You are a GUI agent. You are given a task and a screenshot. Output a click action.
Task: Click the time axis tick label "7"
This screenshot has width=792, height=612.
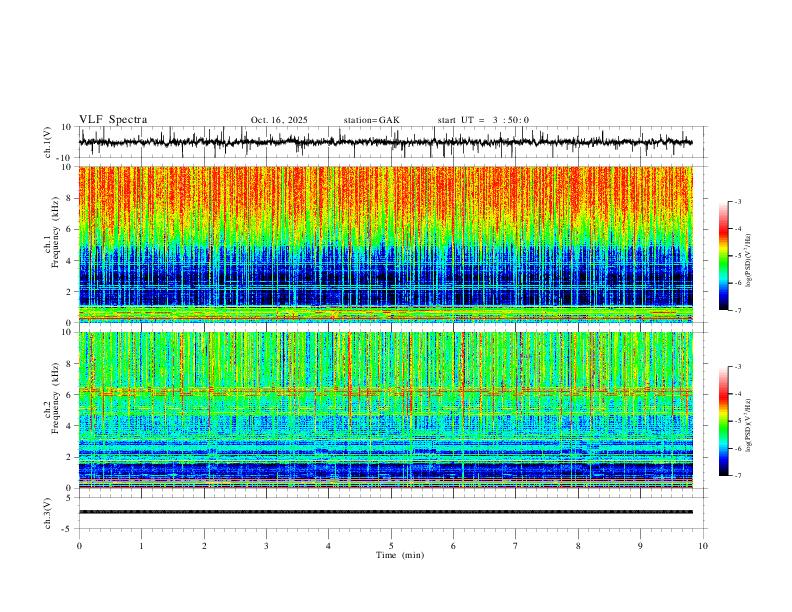click(516, 546)
